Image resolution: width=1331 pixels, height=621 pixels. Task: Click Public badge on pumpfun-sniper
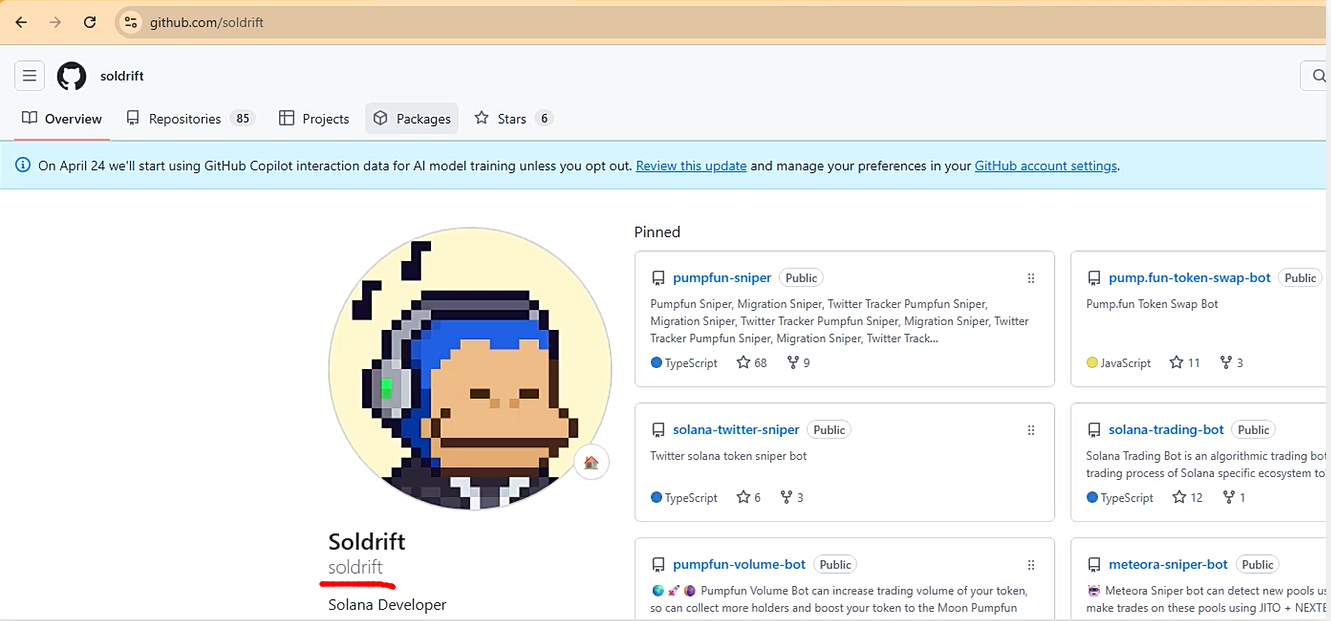(801, 278)
